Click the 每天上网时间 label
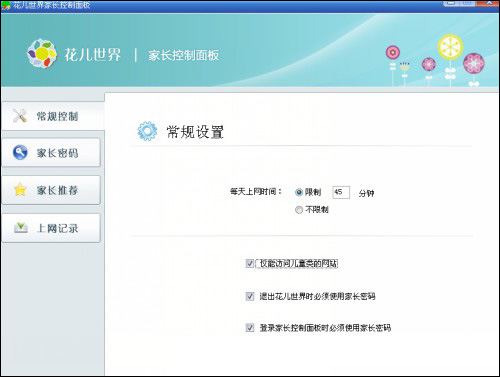The width and height of the screenshot is (500, 377). click(x=256, y=192)
